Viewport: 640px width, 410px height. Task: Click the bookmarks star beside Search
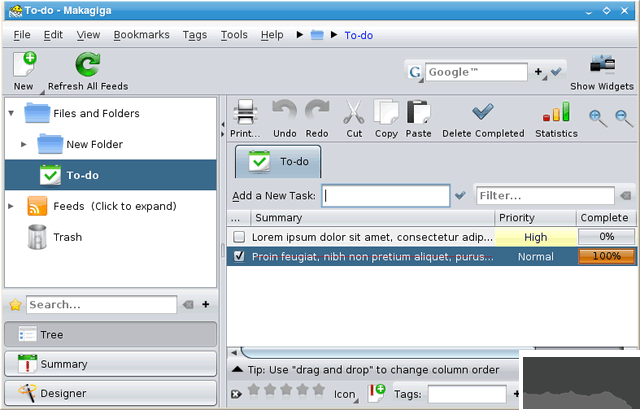pyautogui.click(x=16, y=304)
